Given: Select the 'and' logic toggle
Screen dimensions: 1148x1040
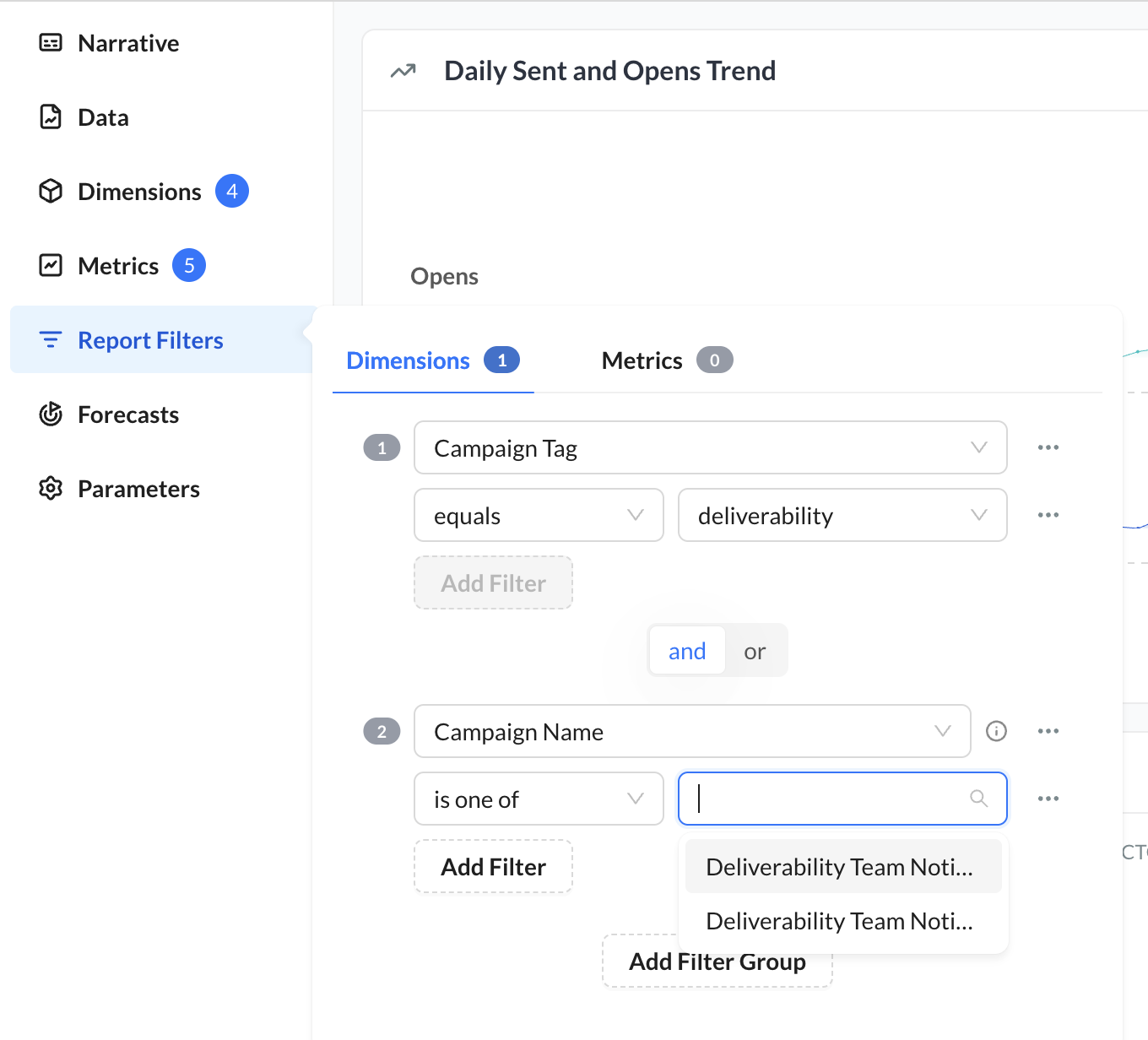Looking at the screenshot, I should pyautogui.click(x=687, y=651).
